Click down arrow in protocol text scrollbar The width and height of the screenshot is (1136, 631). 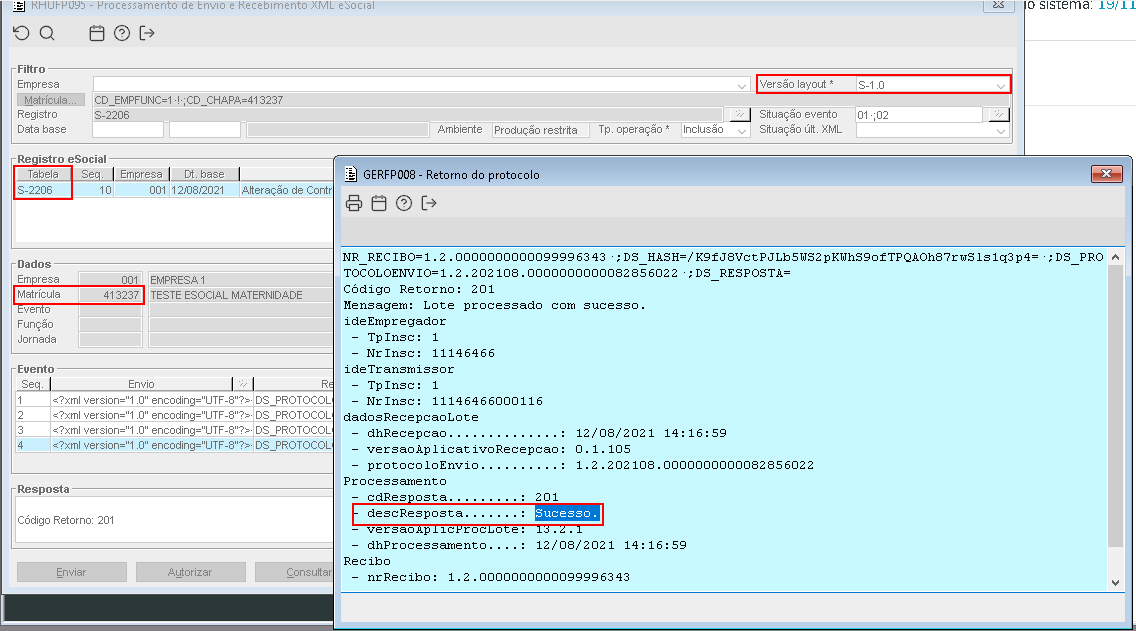click(x=1116, y=582)
